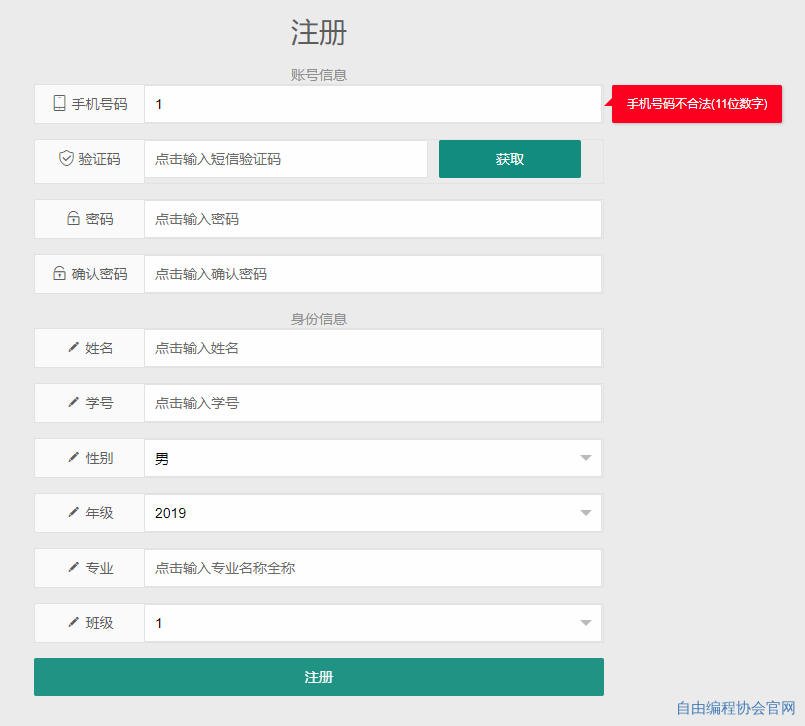Click the pencil icon beside 学号
Screen dimensions: 805x726
[73, 402]
